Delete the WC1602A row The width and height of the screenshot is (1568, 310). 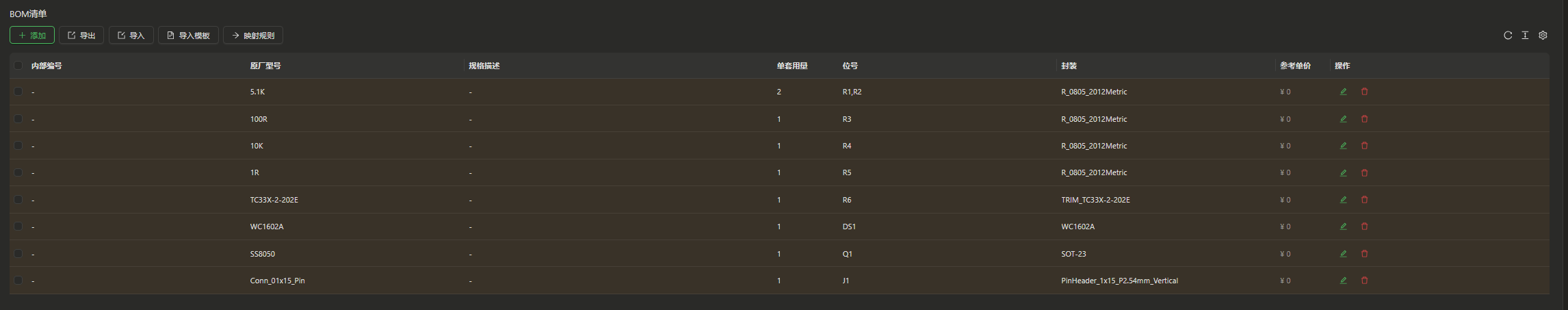point(1364,227)
